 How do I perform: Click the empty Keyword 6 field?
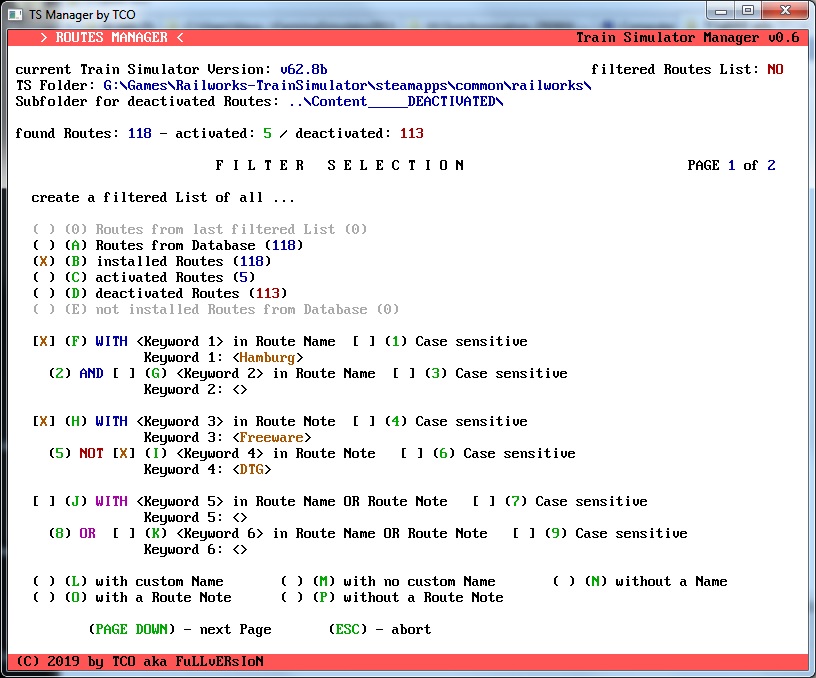click(x=240, y=549)
